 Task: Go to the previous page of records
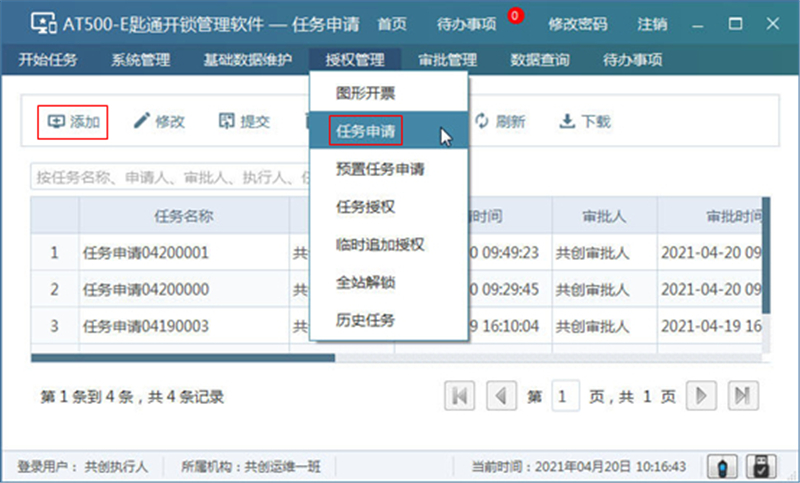coord(500,396)
